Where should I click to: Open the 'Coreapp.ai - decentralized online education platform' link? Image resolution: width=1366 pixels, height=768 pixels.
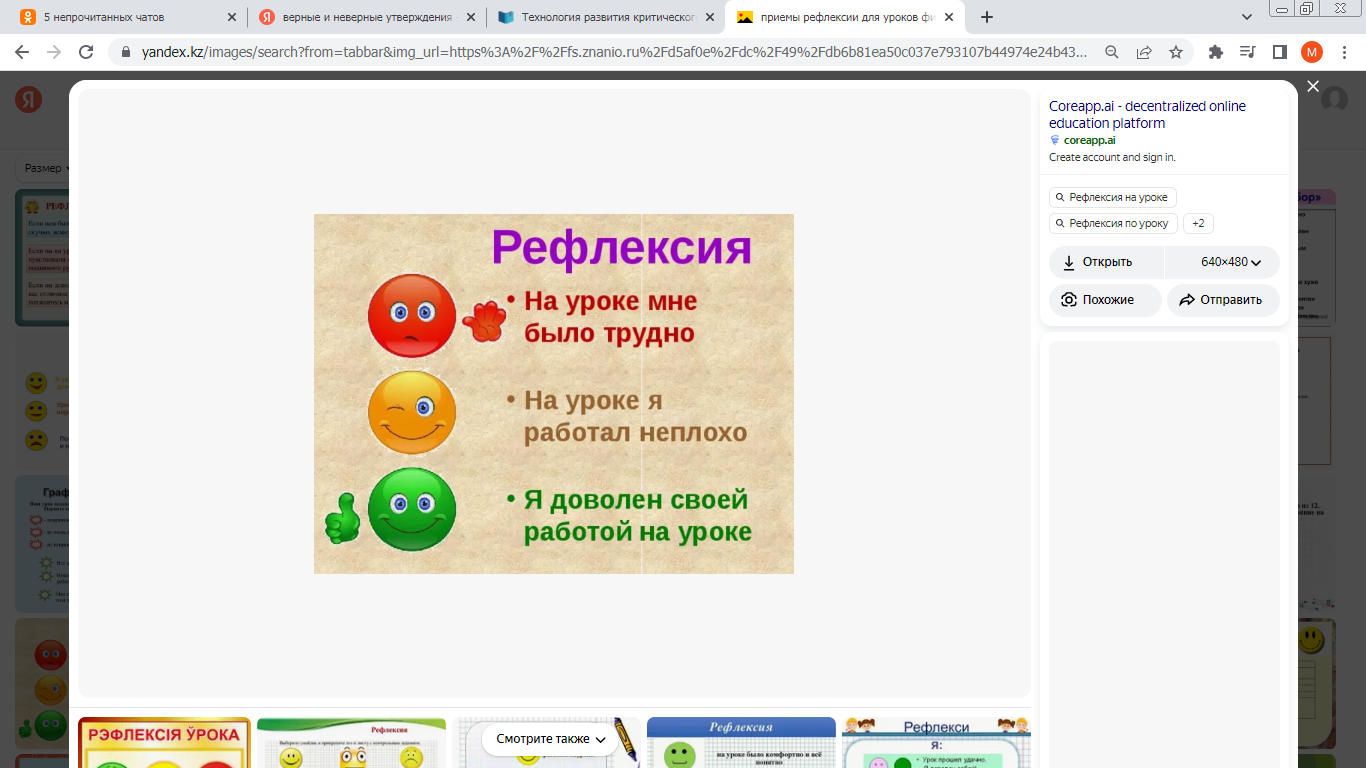pos(1147,115)
